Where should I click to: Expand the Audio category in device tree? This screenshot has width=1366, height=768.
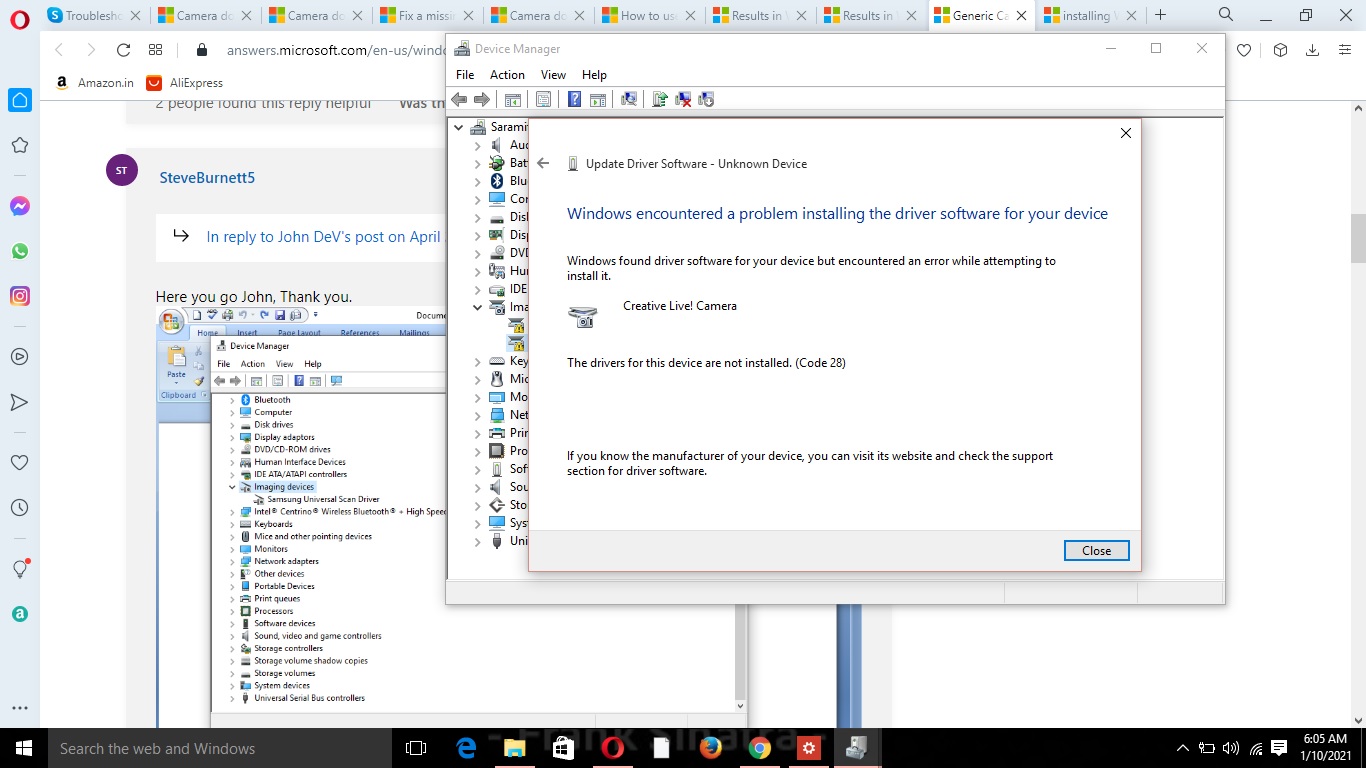click(x=477, y=145)
